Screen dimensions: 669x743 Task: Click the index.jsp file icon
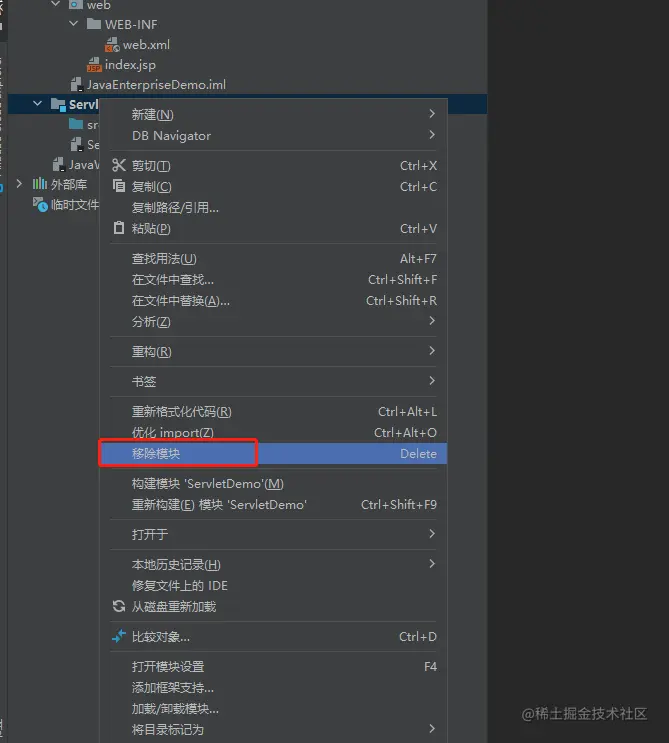(94, 65)
